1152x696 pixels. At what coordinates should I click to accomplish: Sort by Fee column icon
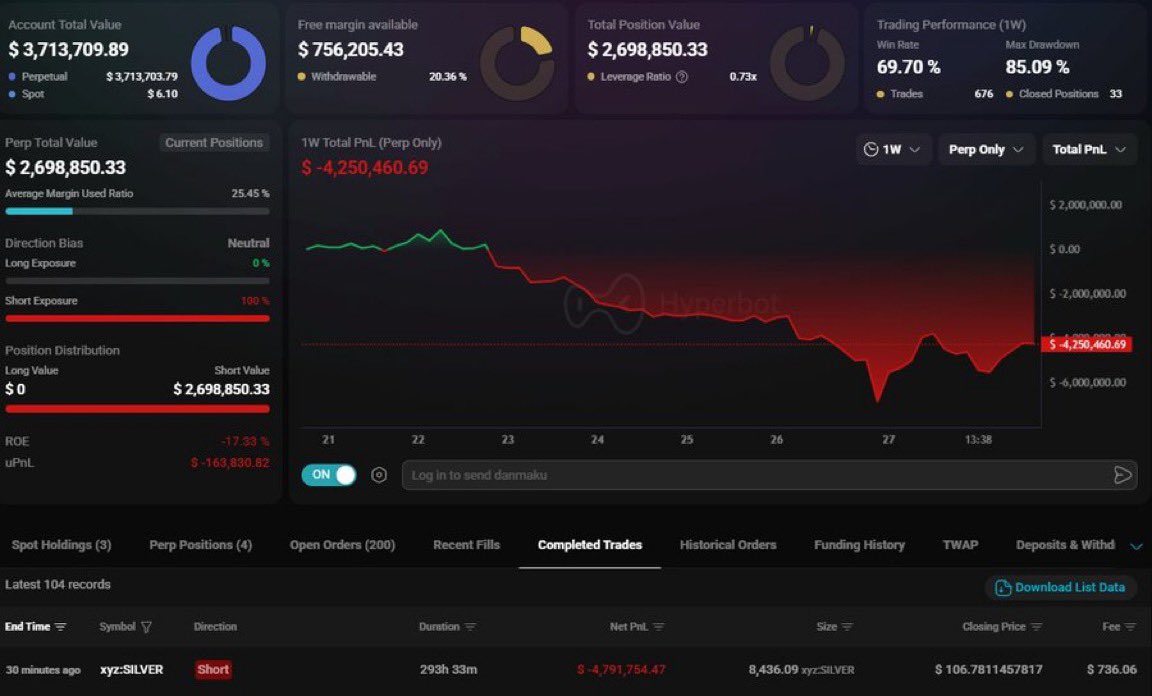pos(1130,627)
